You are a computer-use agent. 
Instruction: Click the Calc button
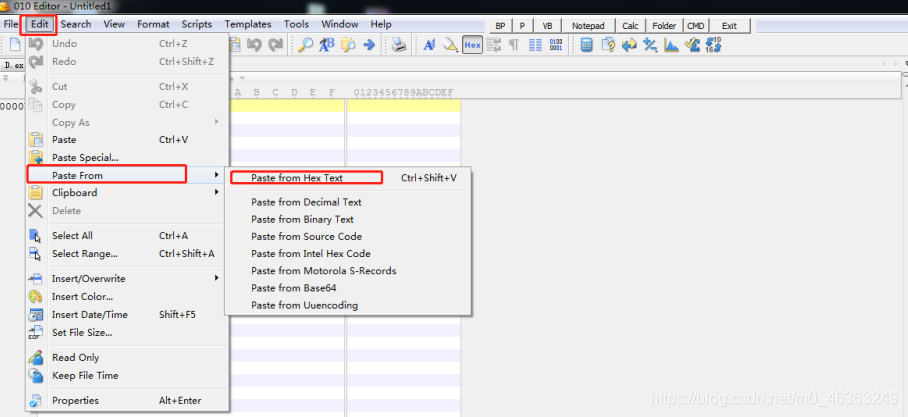[x=631, y=25]
